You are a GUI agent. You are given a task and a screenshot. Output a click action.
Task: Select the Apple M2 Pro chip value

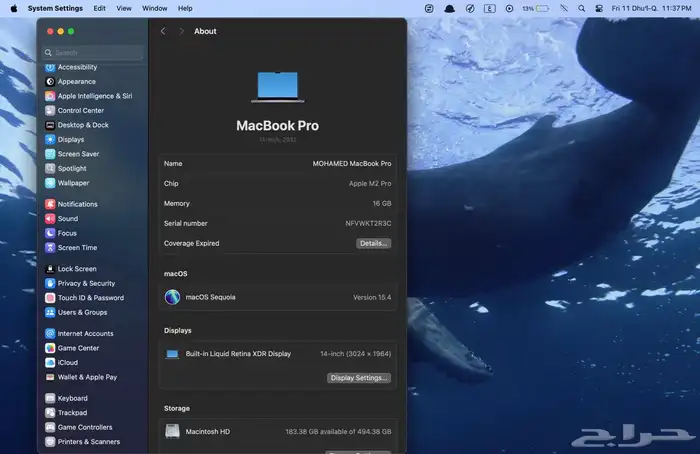coord(370,183)
